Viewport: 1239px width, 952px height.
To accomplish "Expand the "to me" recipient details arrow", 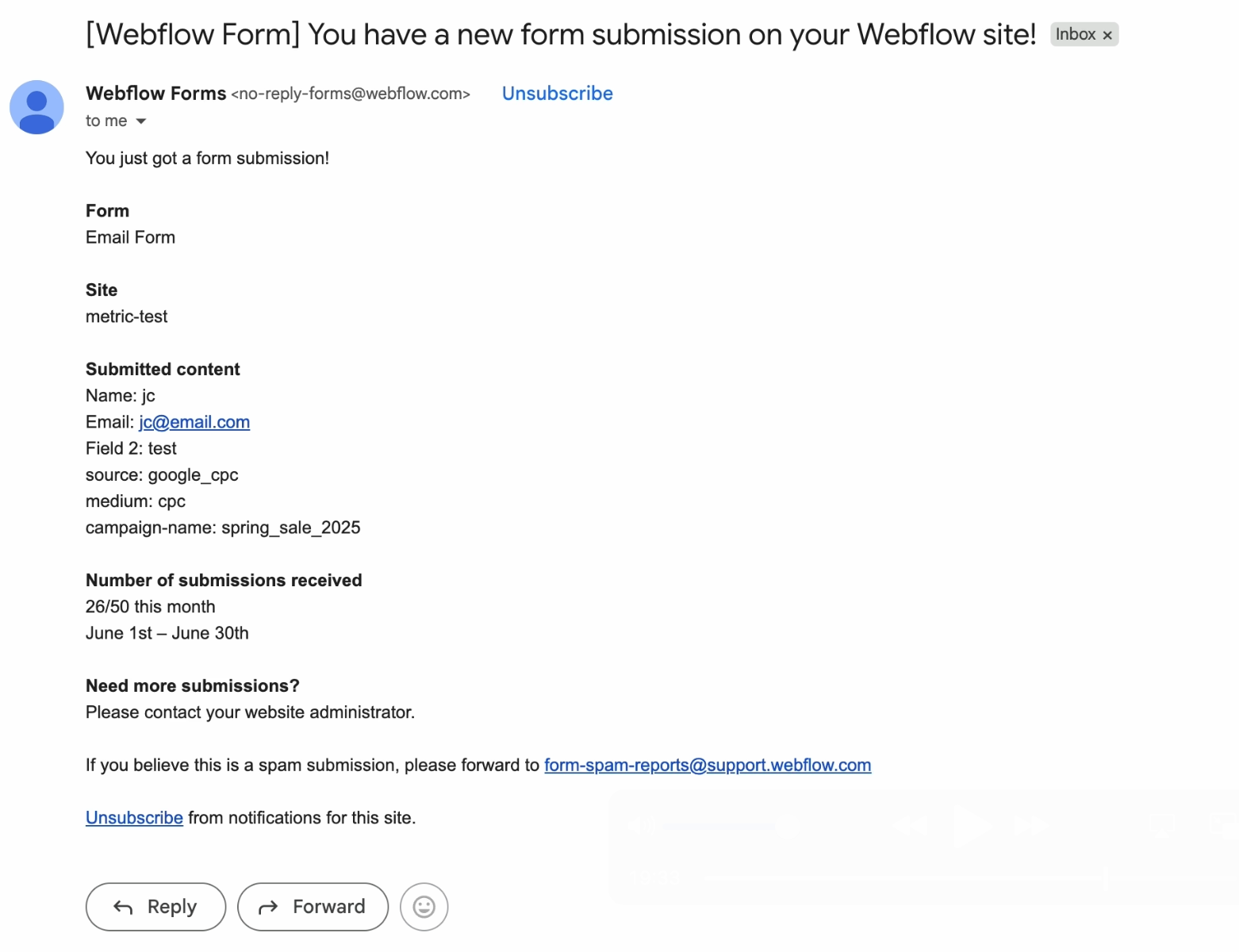I will (x=141, y=121).
